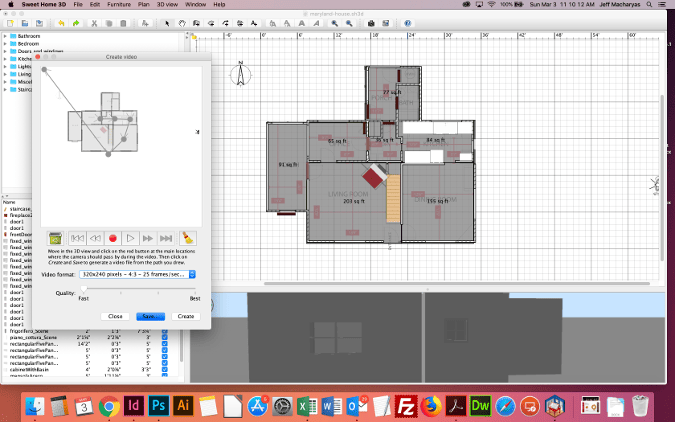Expand the Bedroom furniture category
675x422 pixels.
6,44
